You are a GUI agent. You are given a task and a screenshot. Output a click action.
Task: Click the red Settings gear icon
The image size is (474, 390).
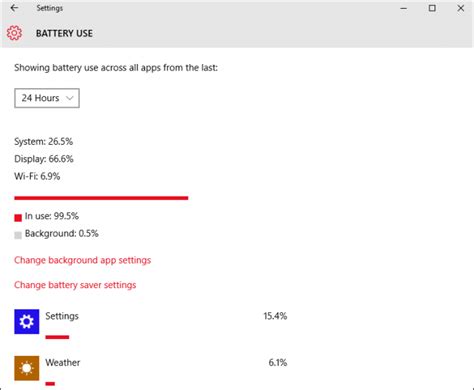pyautogui.click(x=14, y=33)
